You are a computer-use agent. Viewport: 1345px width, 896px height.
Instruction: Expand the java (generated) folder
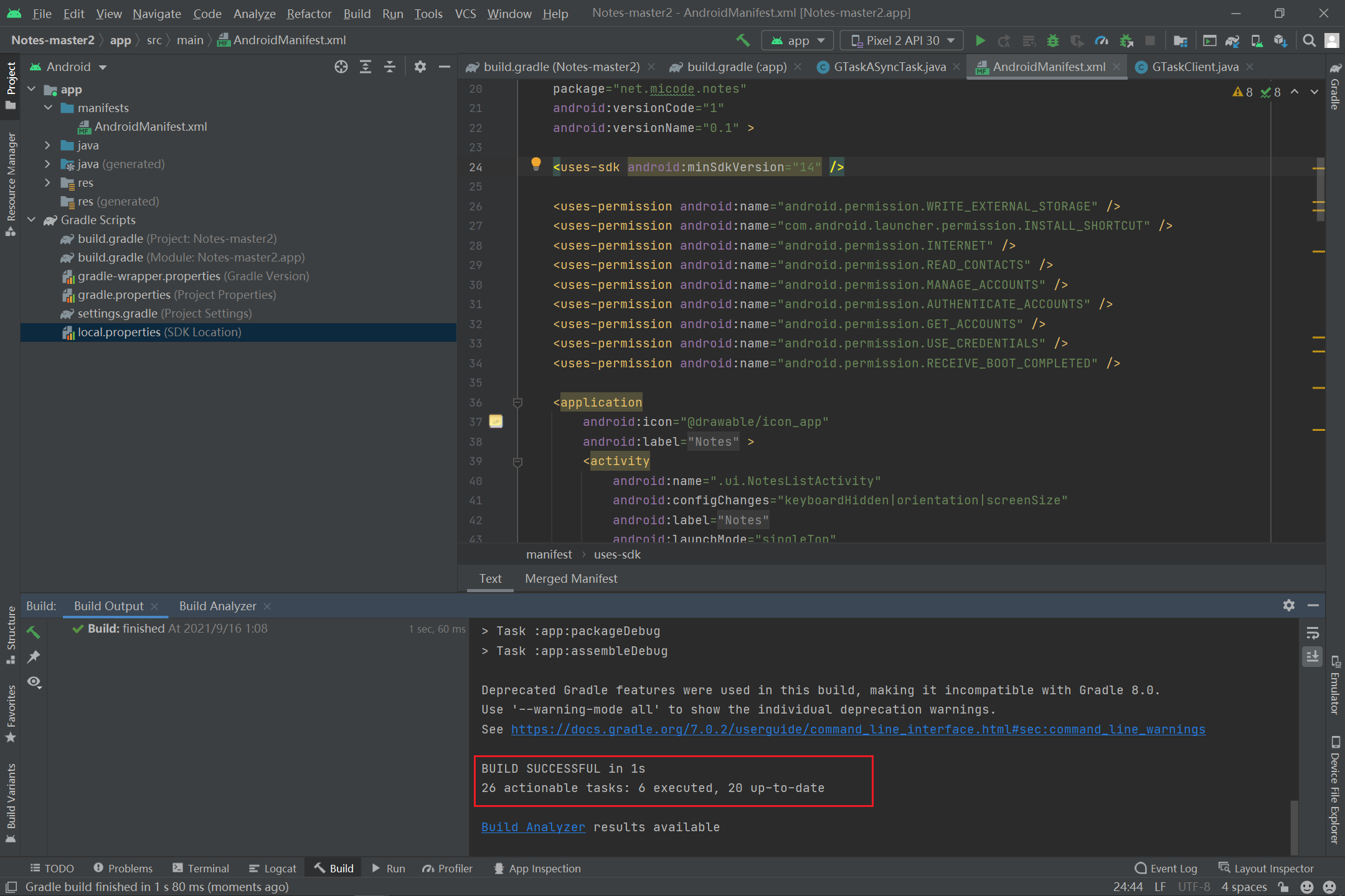coord(48,164)
